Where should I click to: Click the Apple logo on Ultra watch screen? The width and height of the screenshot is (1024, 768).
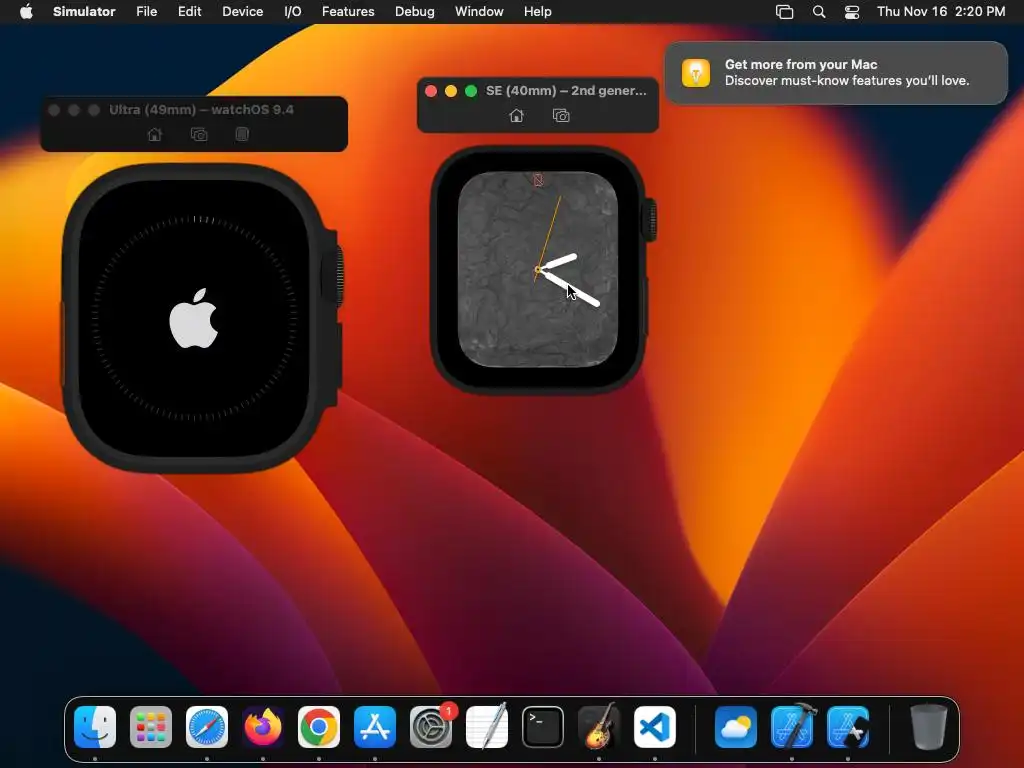tap(193, 318)
